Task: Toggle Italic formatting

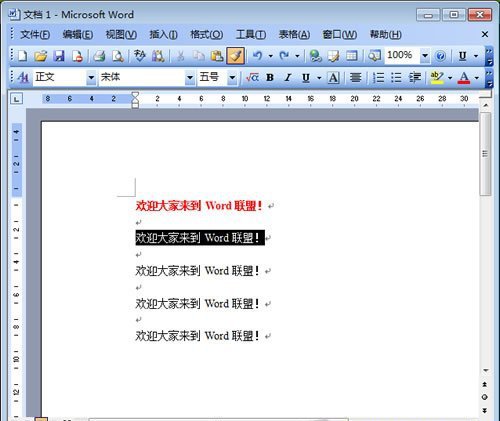Action: 288,78
